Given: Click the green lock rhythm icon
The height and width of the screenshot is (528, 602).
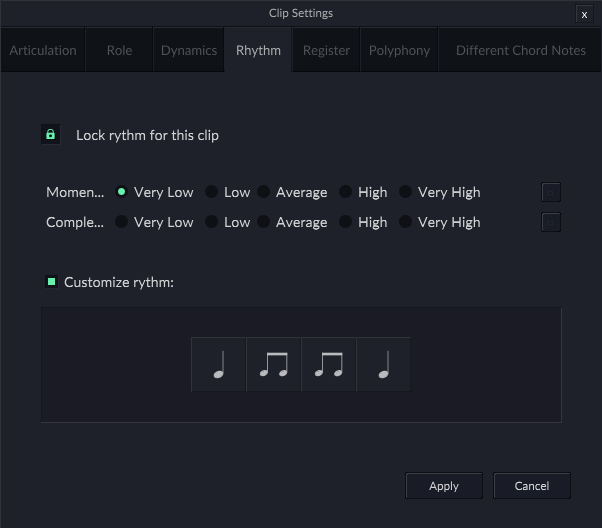Looking at the screenshot, I should tap(51, 134).
